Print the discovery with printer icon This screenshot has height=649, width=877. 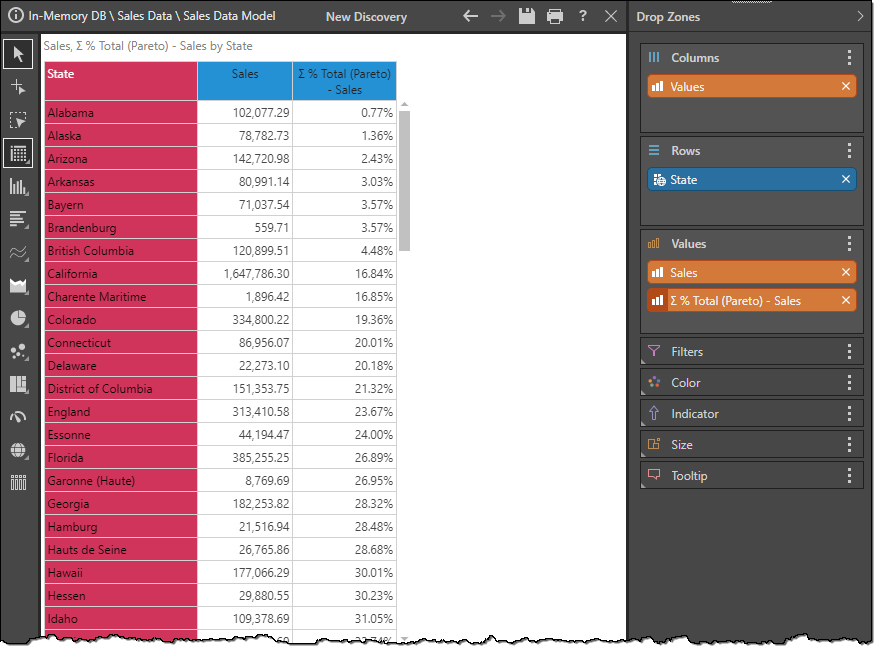(x=555, y=17)
